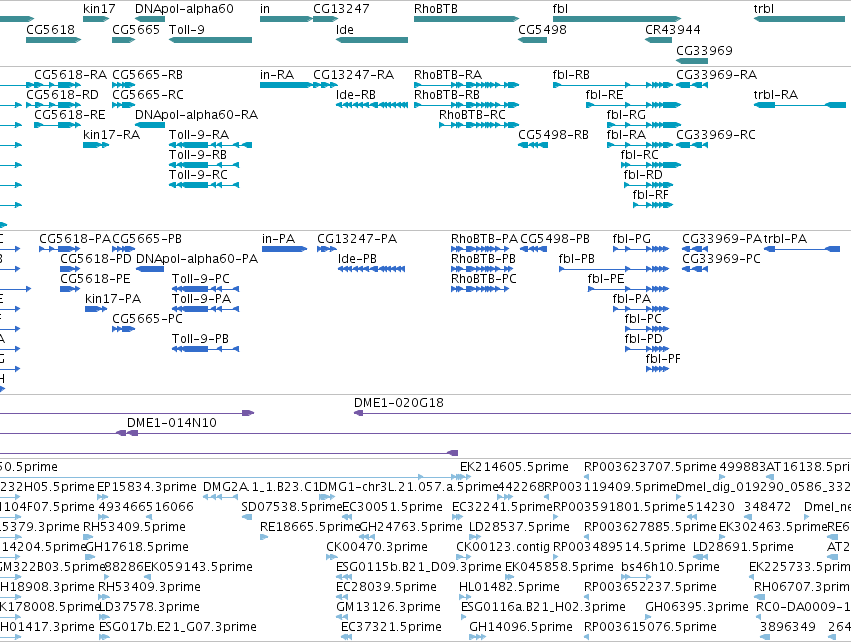Click the RhoBTB-PB protein label

484,259
